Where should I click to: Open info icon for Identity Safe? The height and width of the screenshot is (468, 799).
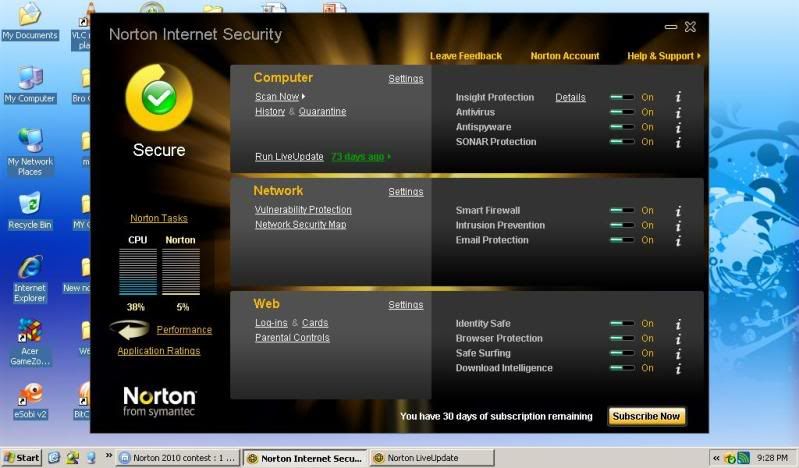678,324
